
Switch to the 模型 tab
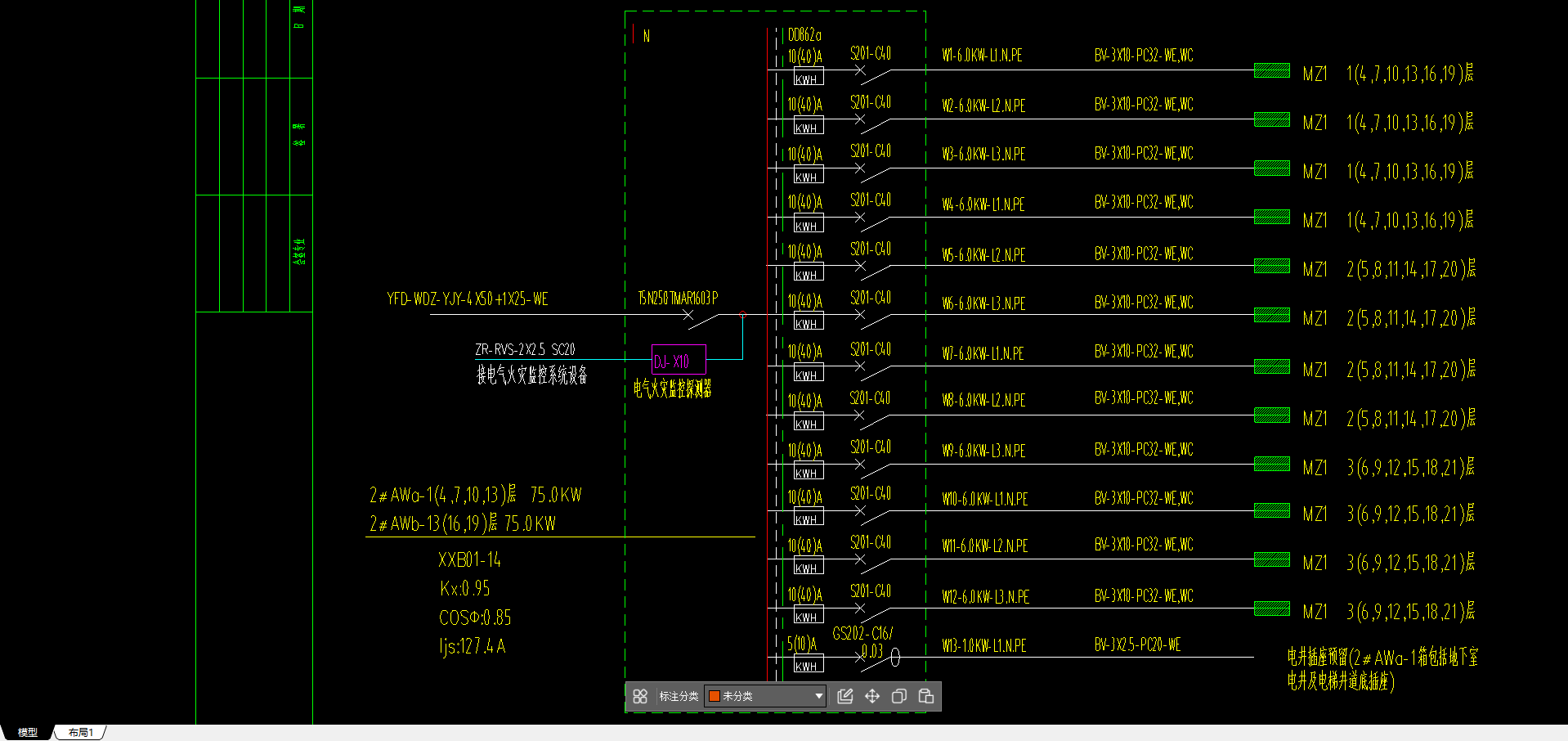[x=28, y=733]
